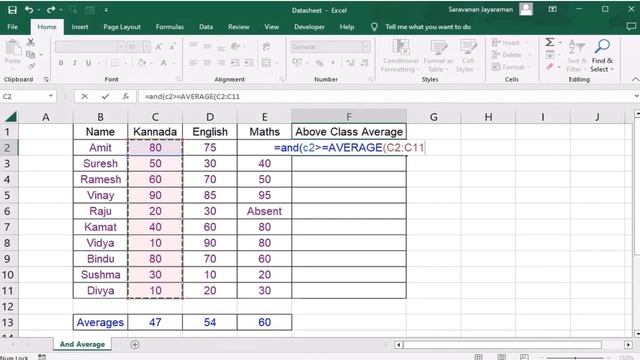640x360 pixels.
Task: Click the Cut scissors icon
Action: (x=31, y=42)
